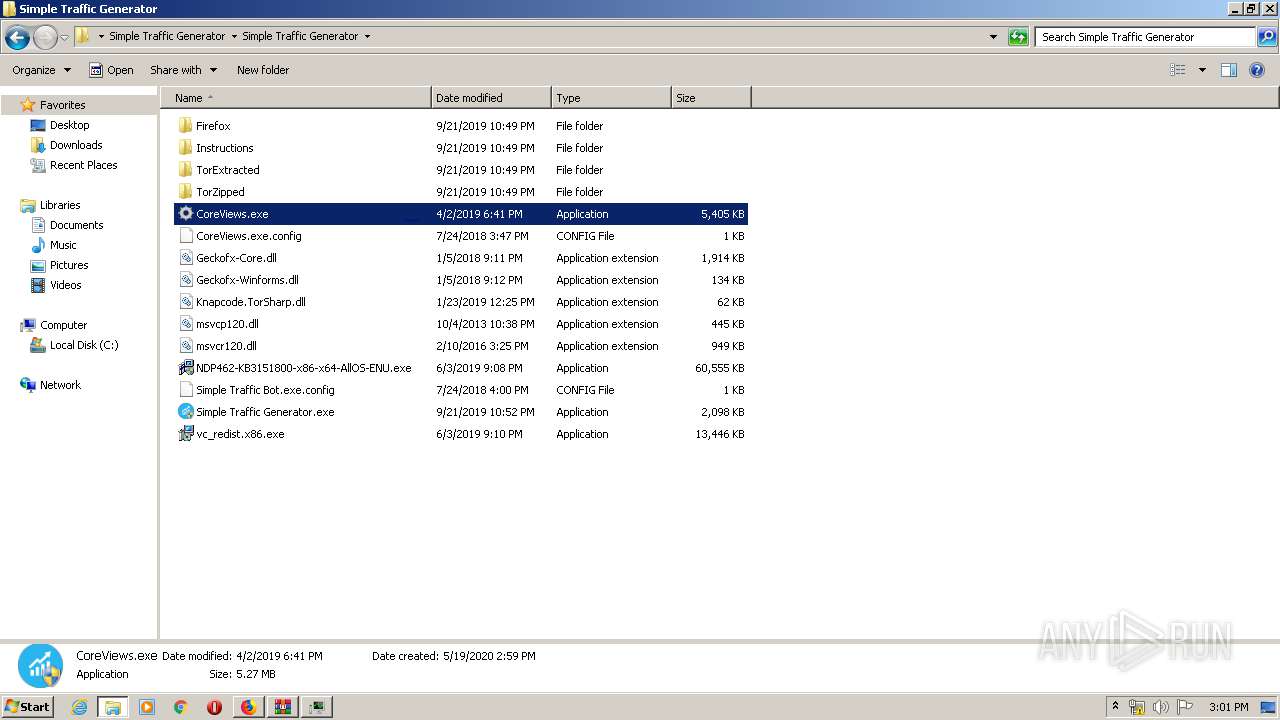This screenshot has height=720, width=1280.
Task: Expand the last breadcrumb dropdown arrow
Action: pos(367,36)
